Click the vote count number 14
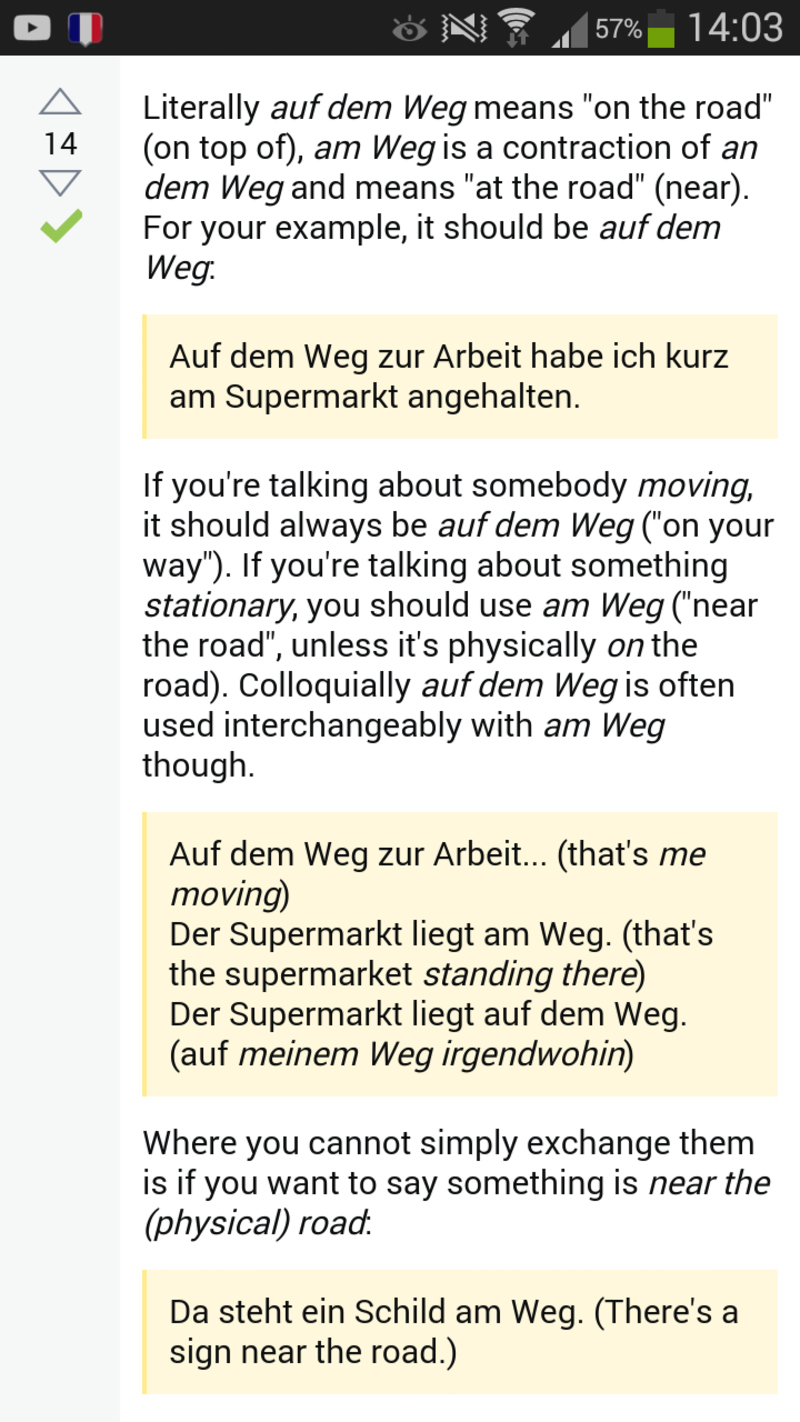Viewport: 800px width, 1422px height. (x=60, y=144)
